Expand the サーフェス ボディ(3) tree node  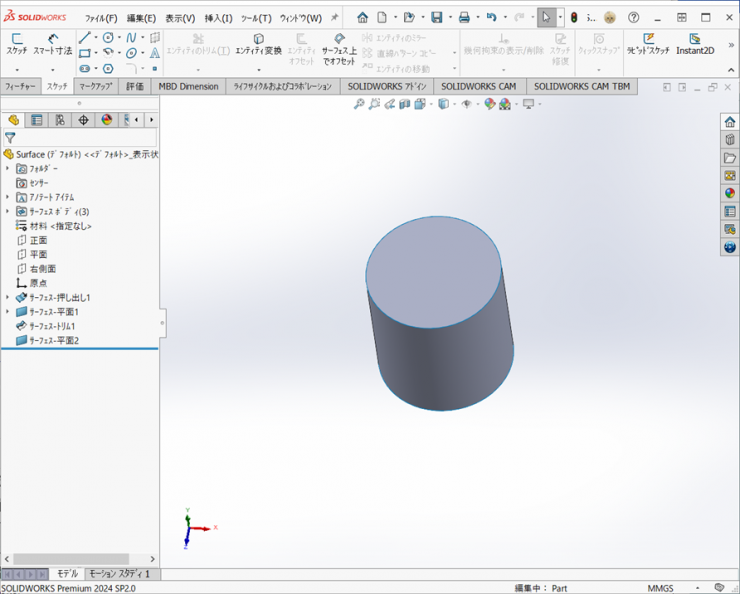(8, 212)
